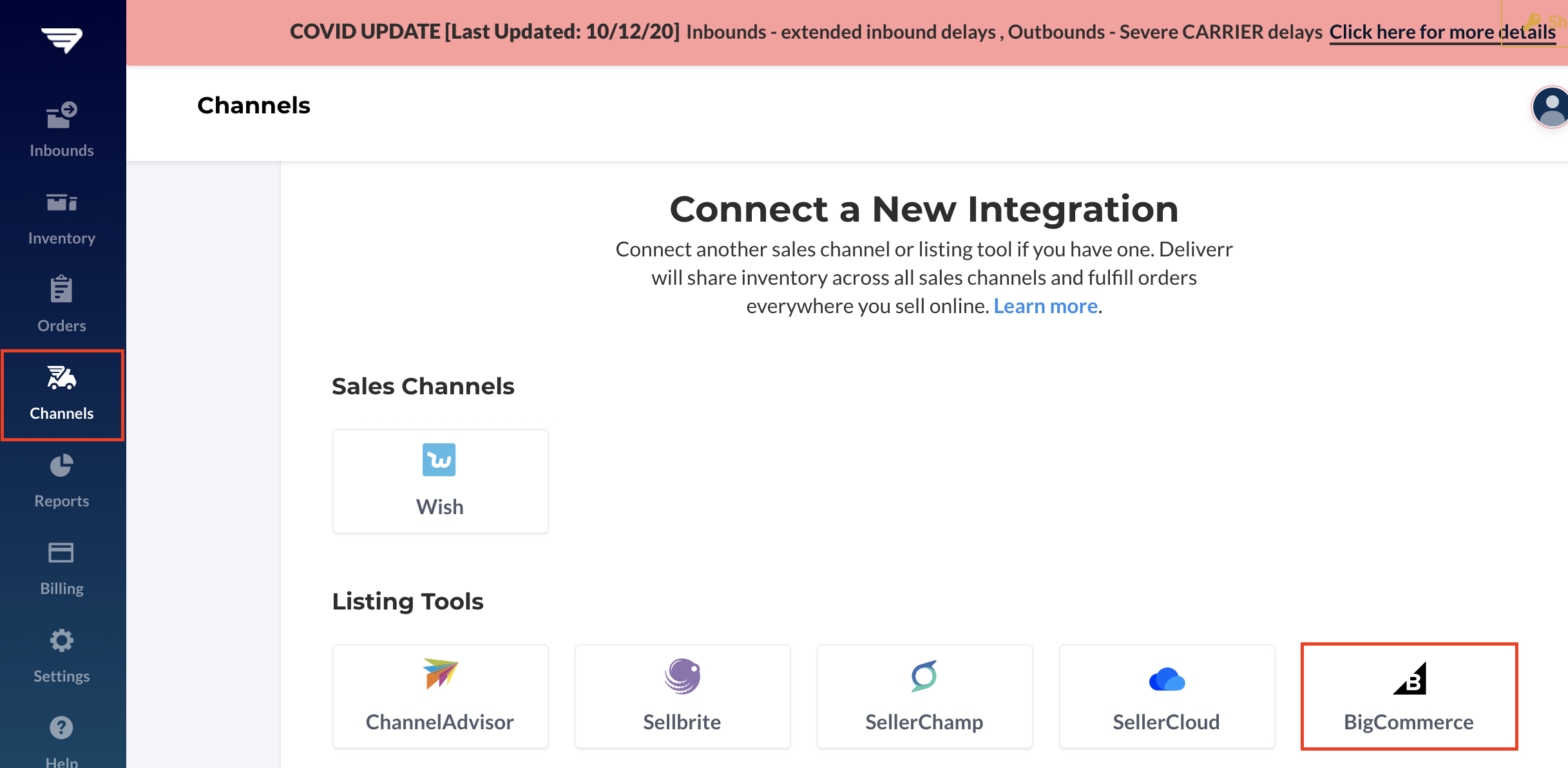Connect the ChannelAdvisor listing tool
This screenshot has width=1568, height=768.
(x=441, y=696)
